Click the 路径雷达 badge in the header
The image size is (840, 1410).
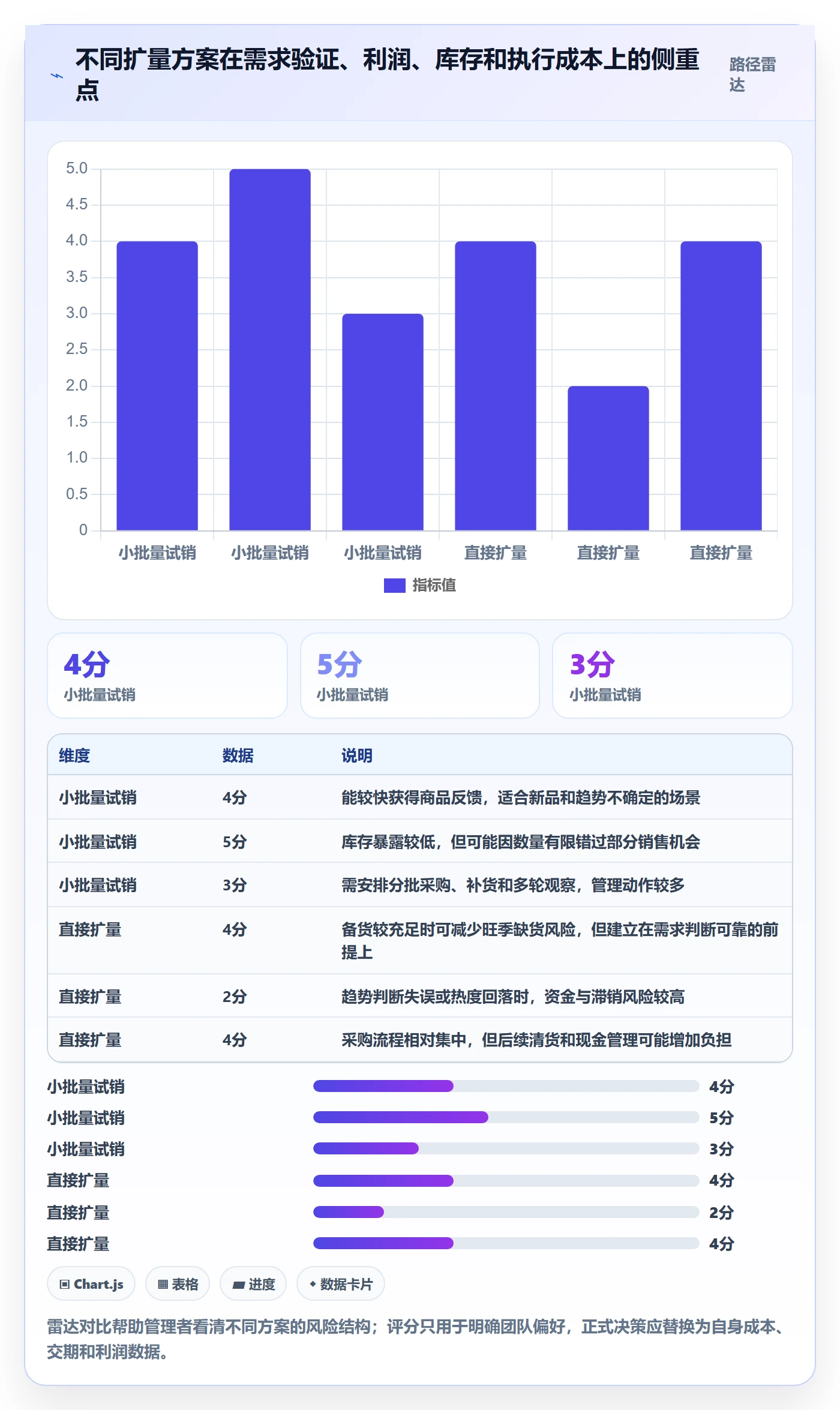pos(752,74)
